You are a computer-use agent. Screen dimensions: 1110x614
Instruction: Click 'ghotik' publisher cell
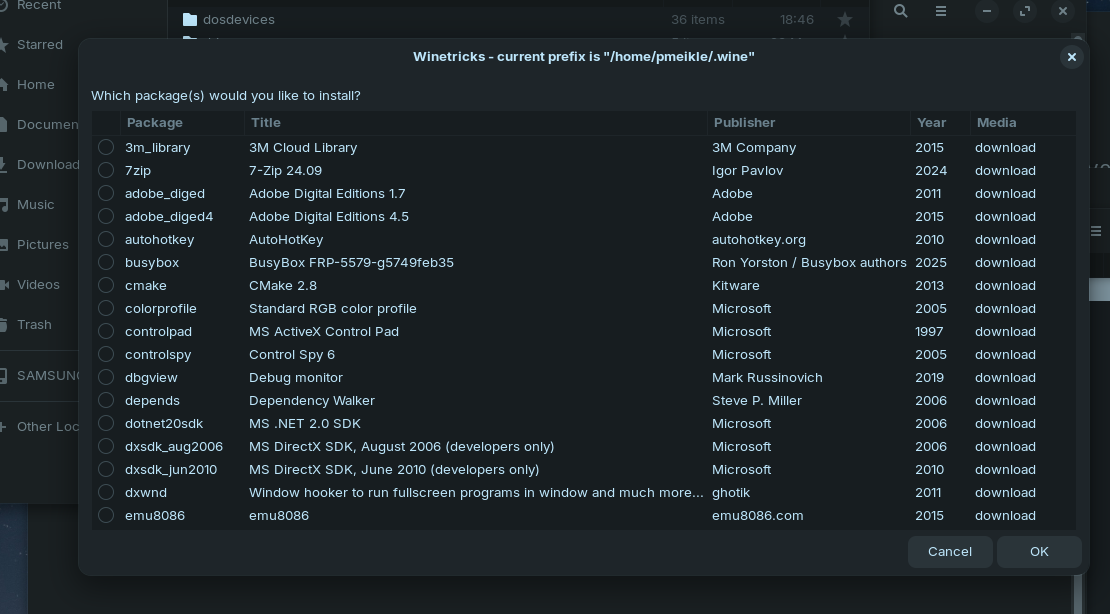click(x=731, y=493)
